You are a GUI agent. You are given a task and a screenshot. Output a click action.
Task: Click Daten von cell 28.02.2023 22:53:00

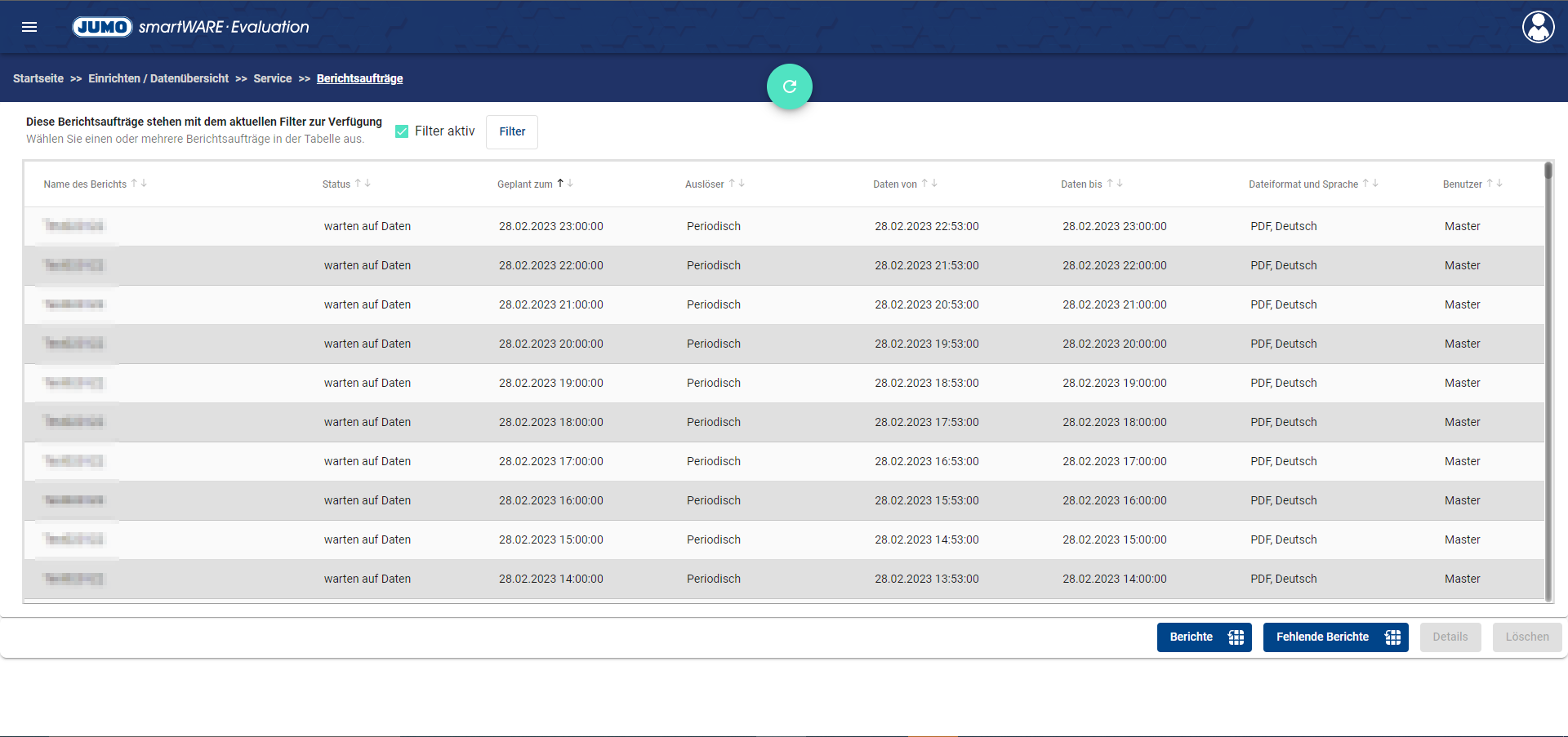coord(927,226)
